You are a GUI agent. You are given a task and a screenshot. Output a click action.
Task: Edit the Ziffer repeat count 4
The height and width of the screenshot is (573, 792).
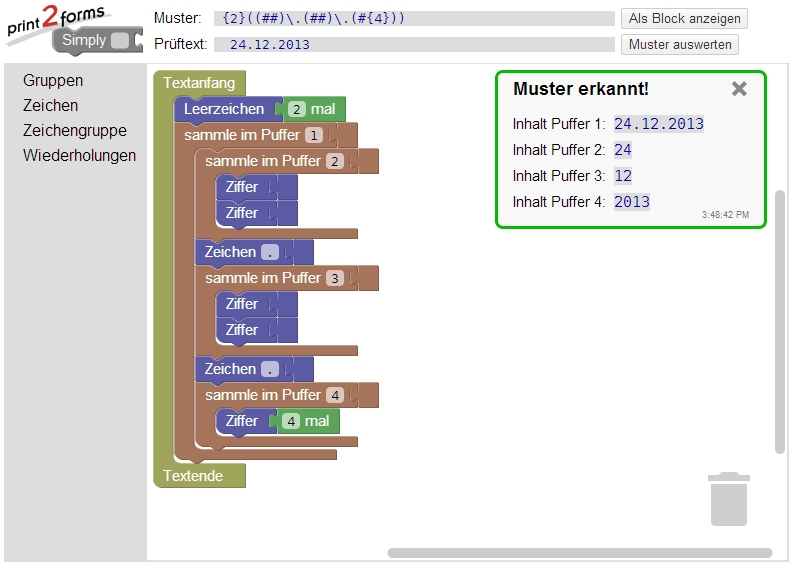point(291,422)
